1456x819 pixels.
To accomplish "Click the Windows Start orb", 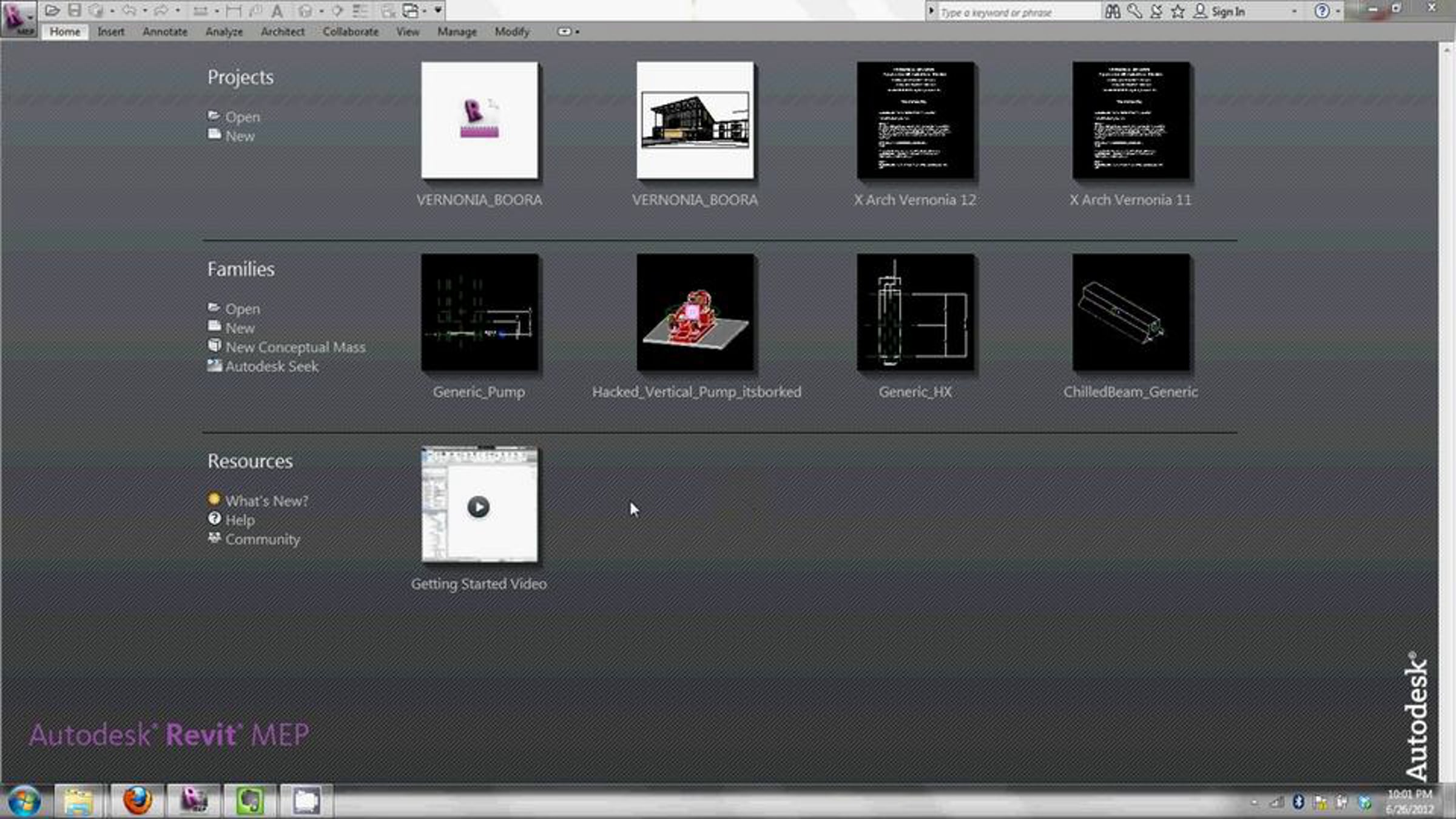I will pos(24,801).
